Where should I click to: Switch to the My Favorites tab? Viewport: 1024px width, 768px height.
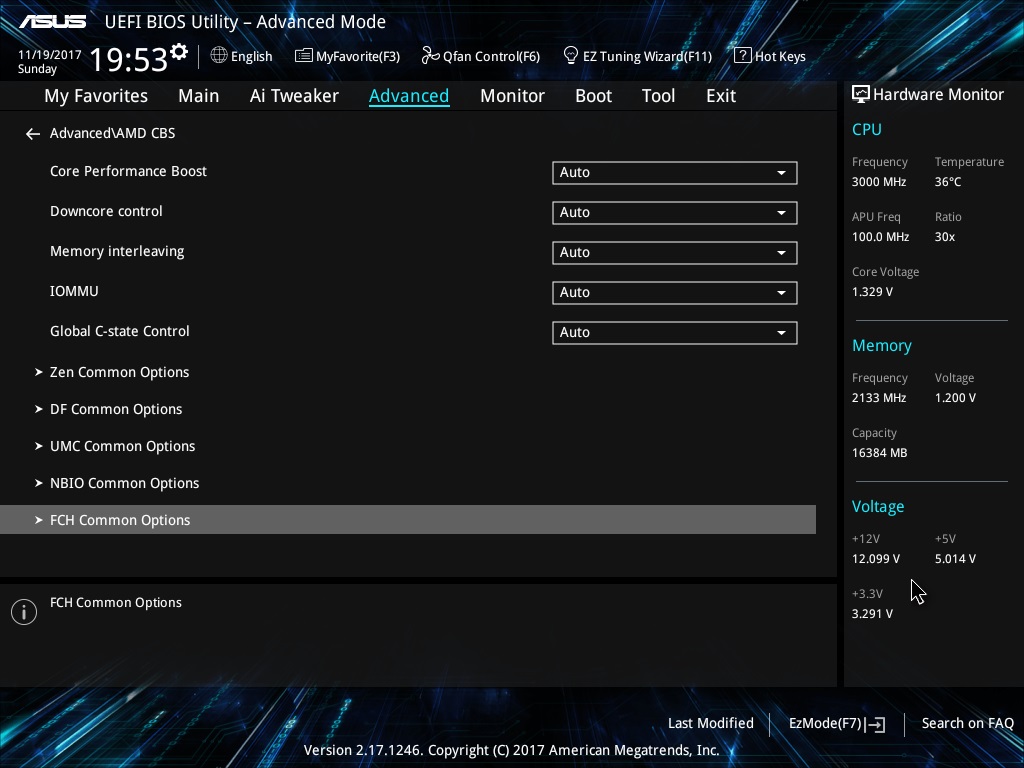[x=96, y=96]
